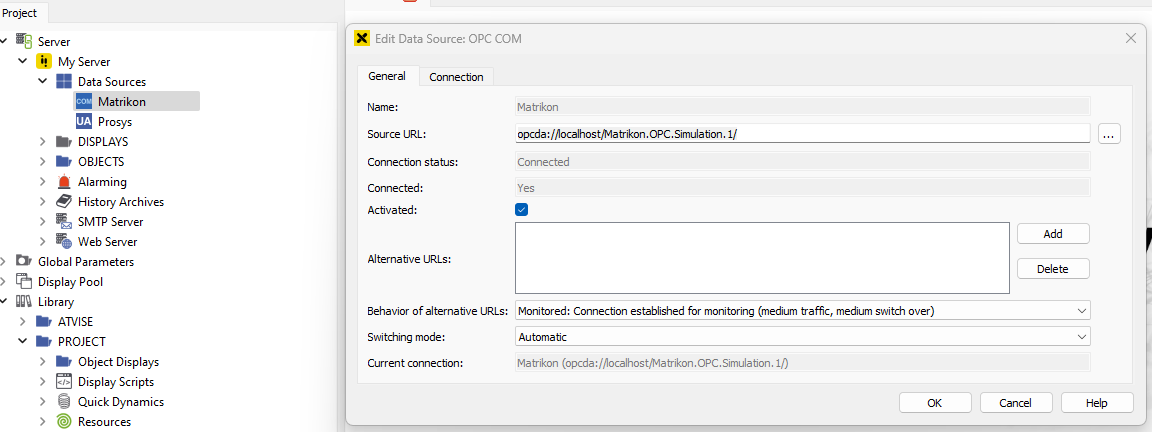Click the Data Sources grid icon
Viewport: 1152px width, 432px height.
click(64, 82)
